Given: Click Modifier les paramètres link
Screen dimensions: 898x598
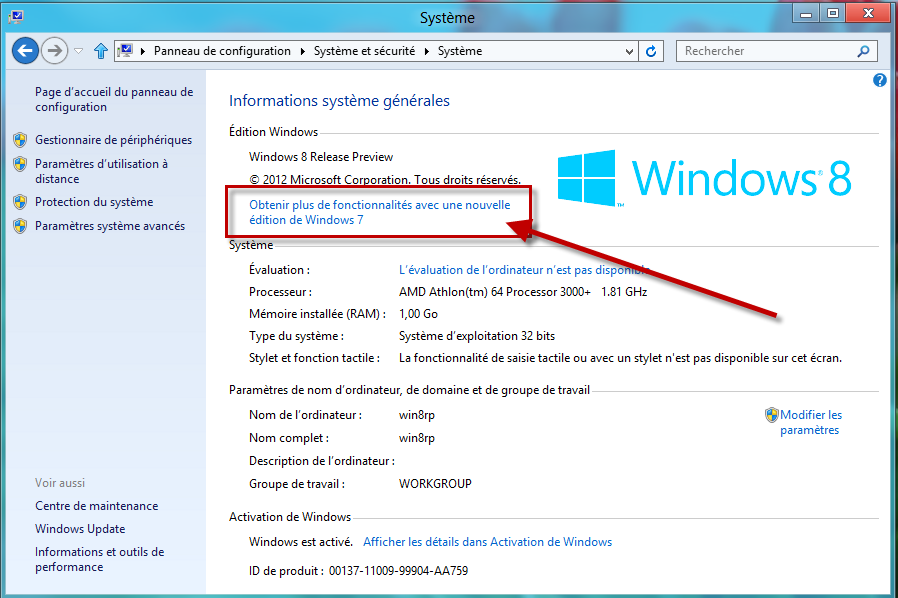Looking at the screenshot, I should coord(810,422).
